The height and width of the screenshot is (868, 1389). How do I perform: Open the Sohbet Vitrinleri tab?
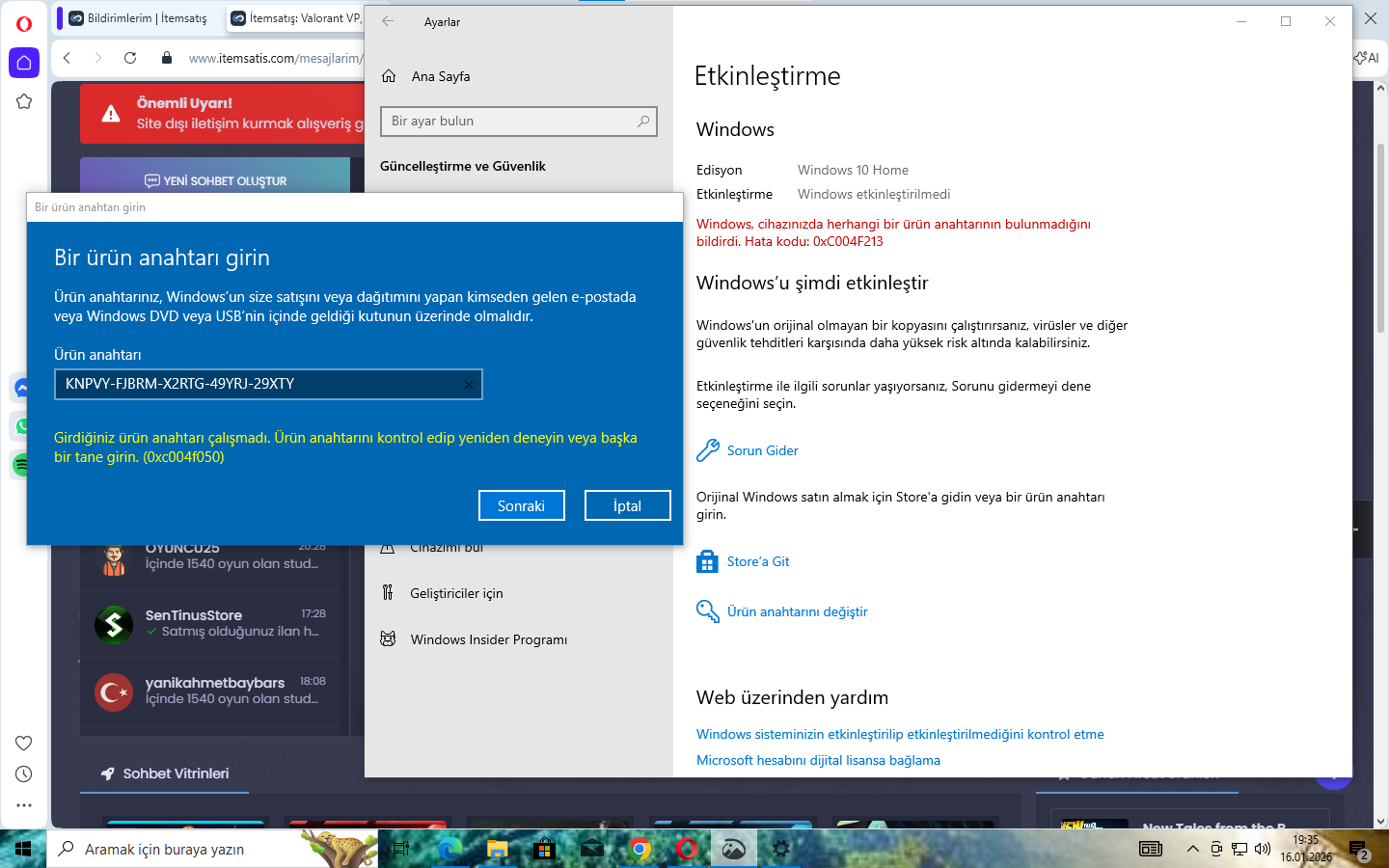click(165, 773)
